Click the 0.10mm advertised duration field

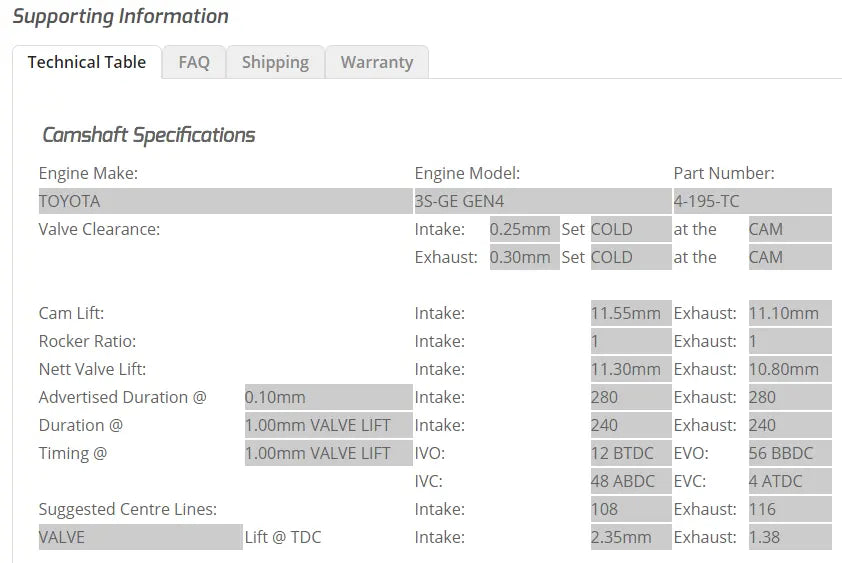(x=329, y=397)
